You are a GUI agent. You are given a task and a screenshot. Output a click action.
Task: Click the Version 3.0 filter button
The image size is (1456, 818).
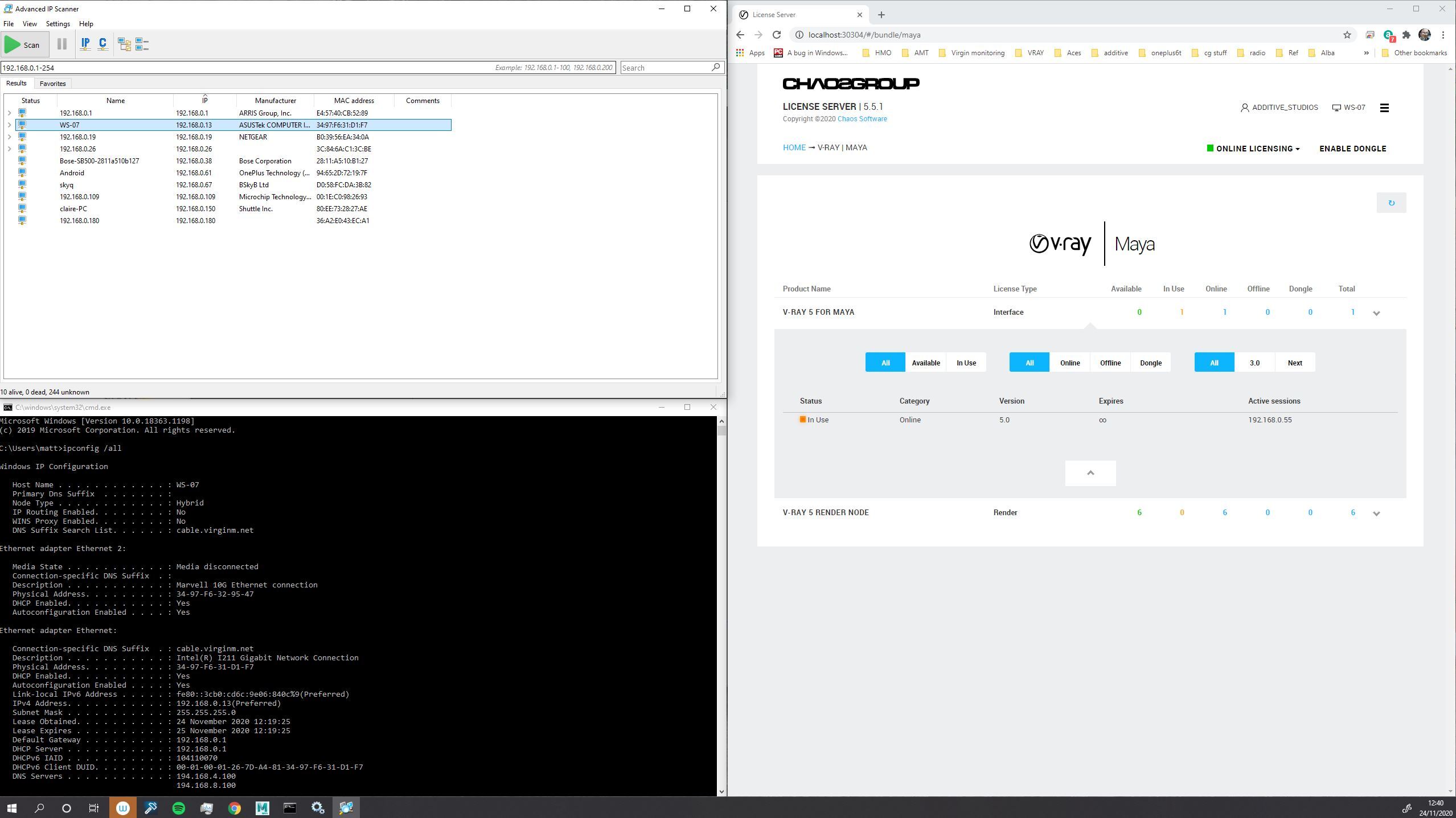1254,362
